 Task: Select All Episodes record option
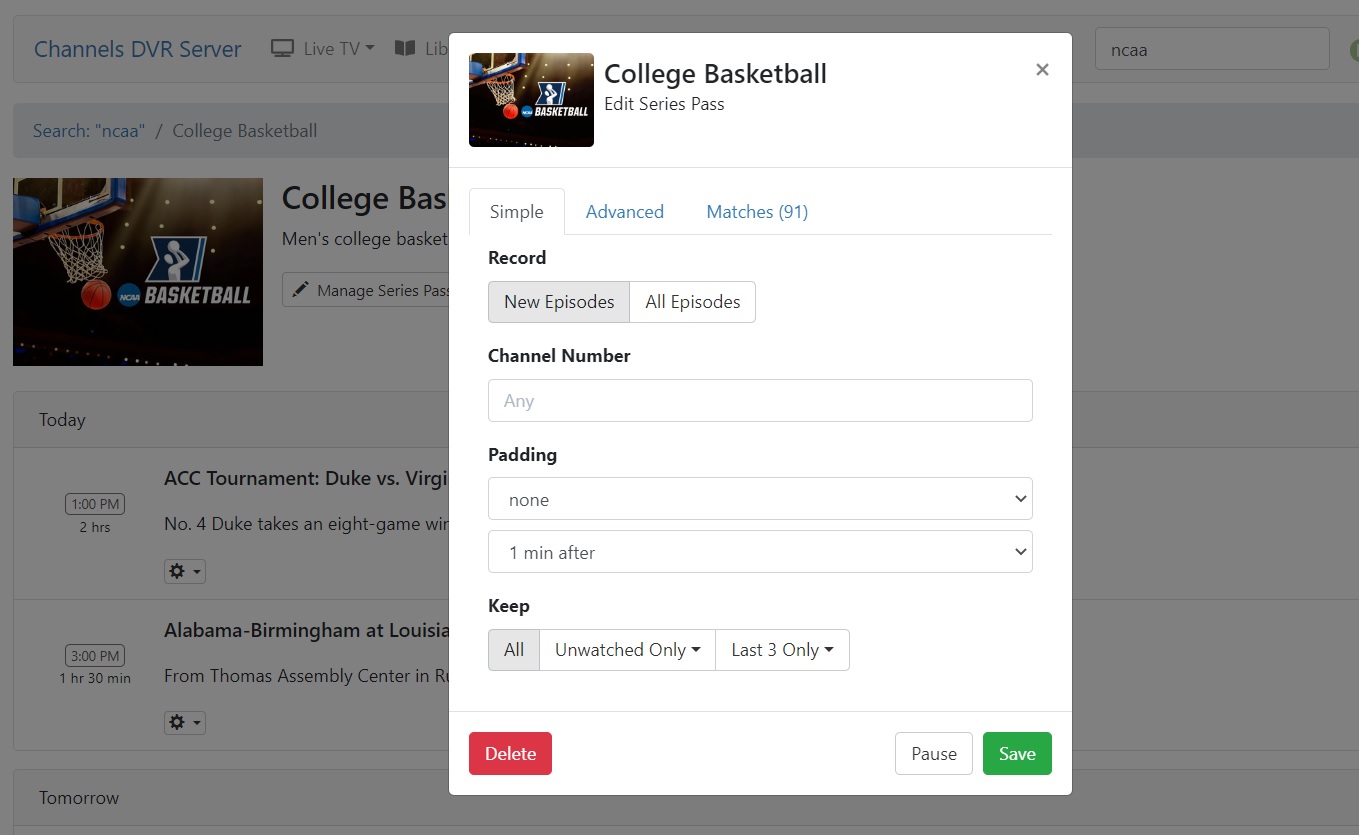click(692, 302)
